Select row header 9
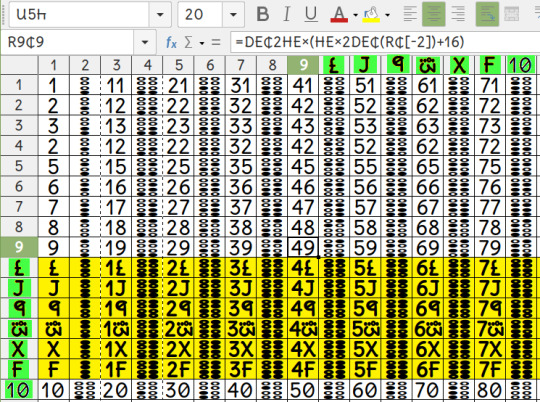This screenshot has height=402, width=540. coord(19,247)
